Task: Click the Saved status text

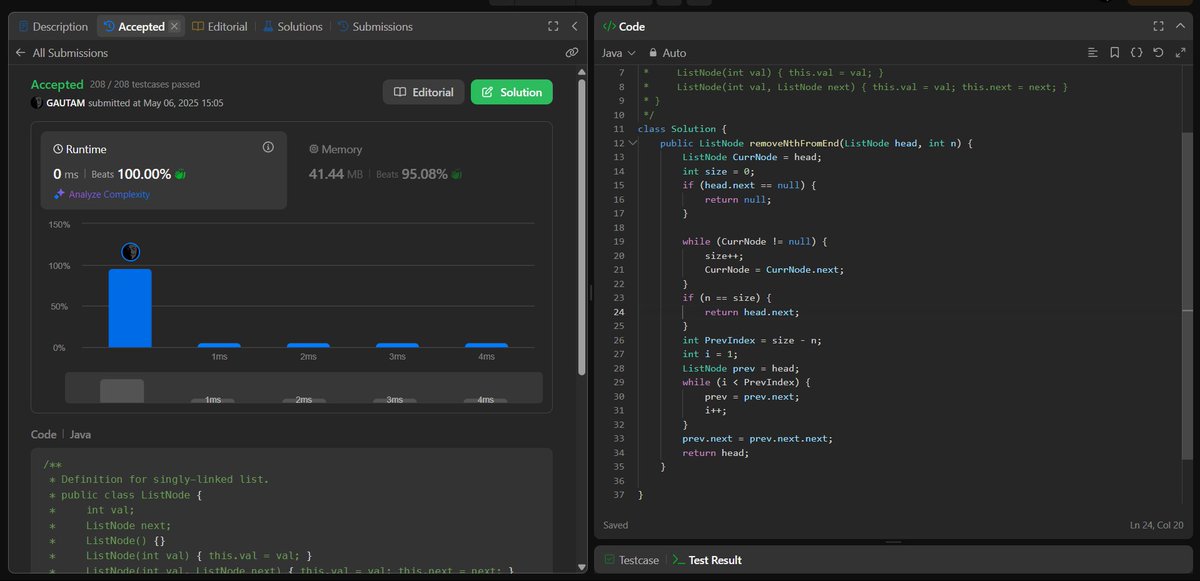Action: coord(618,525)
